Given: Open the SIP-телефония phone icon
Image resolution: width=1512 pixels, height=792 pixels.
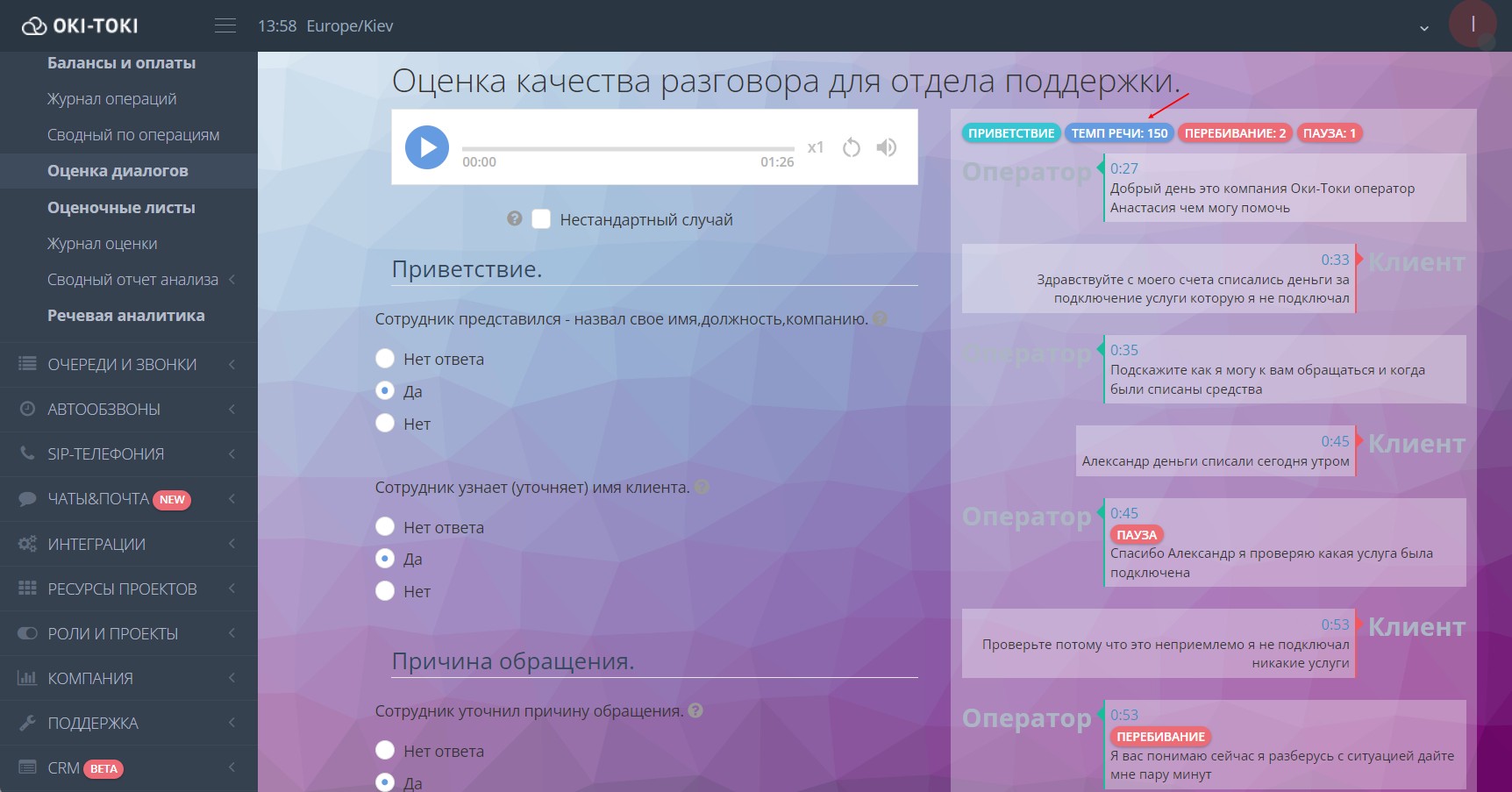Looking at the screenshot, I should click(25, 453).
